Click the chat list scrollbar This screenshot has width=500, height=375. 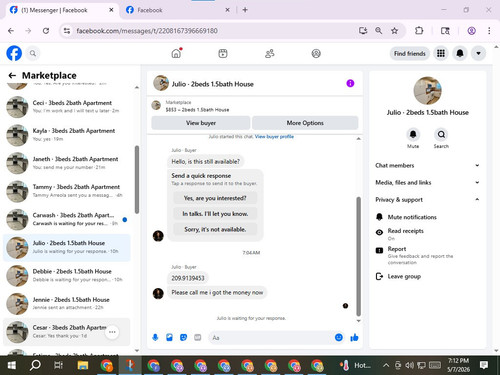[x=137, y=179]
